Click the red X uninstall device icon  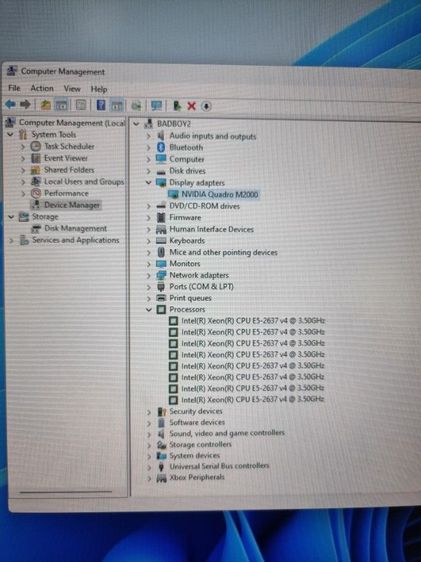(x=191, y=106)
